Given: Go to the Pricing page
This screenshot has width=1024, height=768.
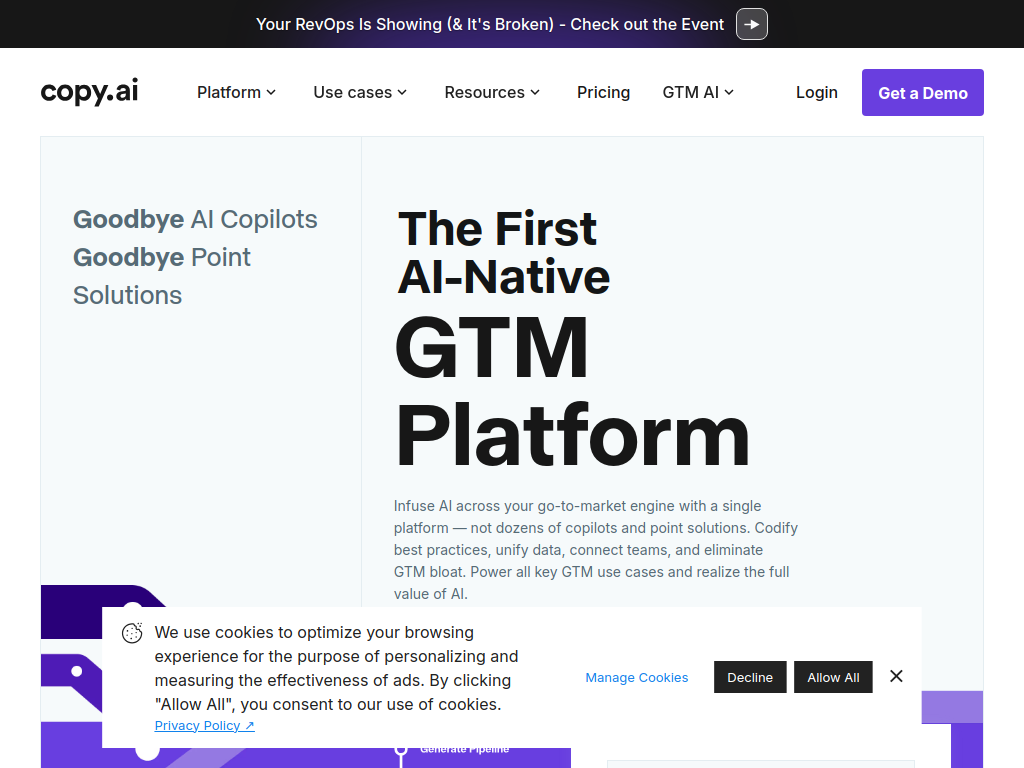Looking at the screenshot, I should [603, 92].
